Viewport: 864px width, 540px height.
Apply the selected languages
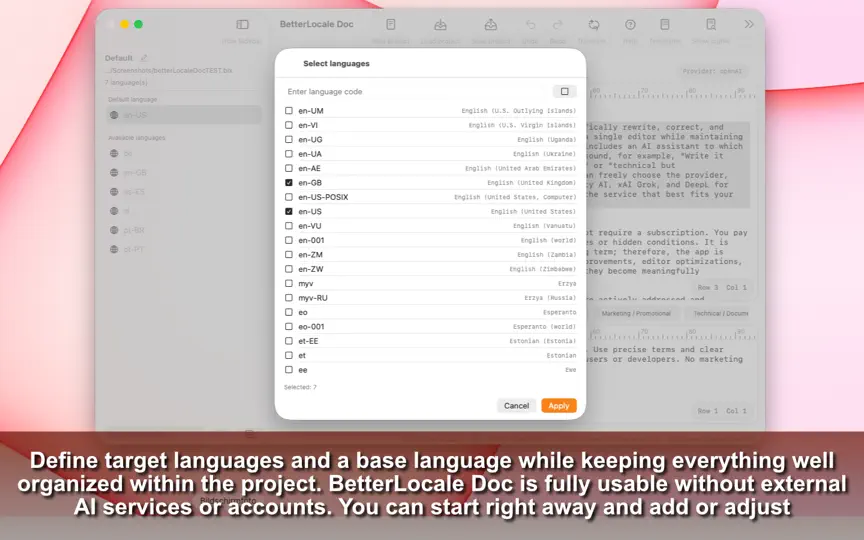pyautogui.click(x=559, y=406)
